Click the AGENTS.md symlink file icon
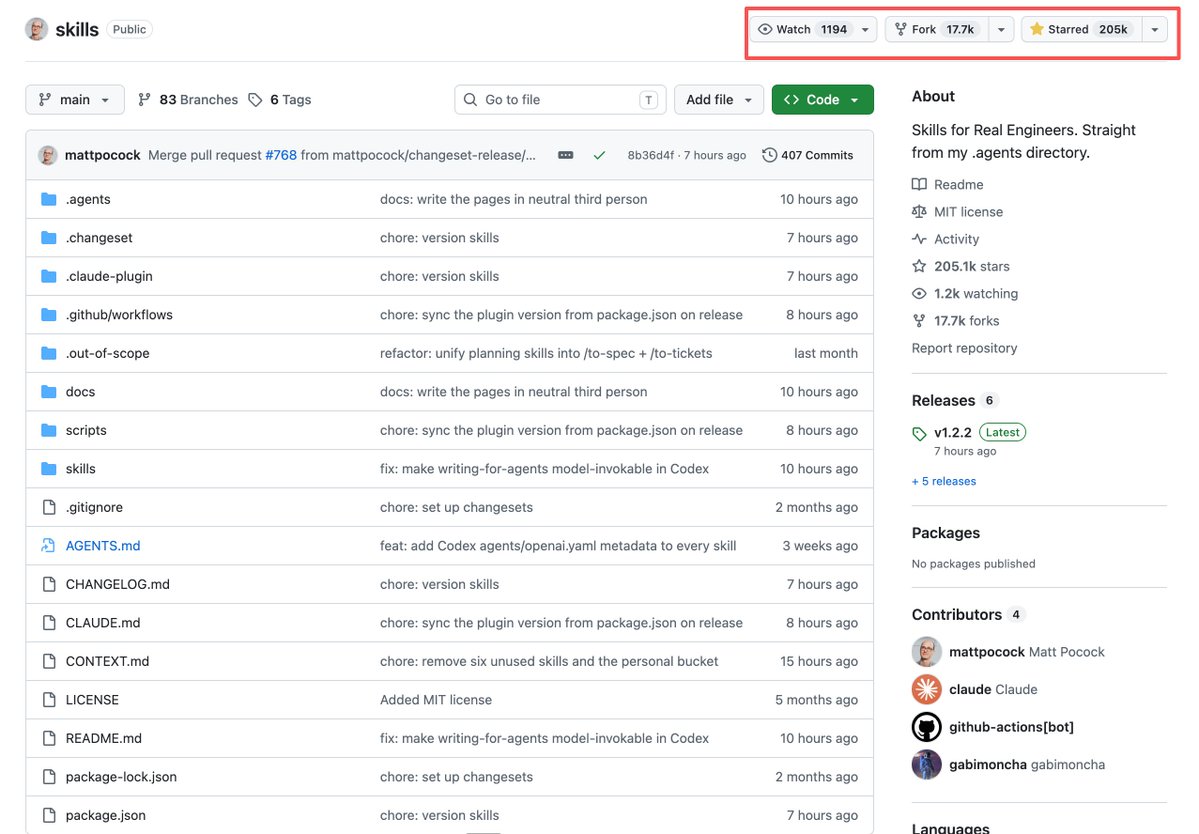The image size is (1199, 834). (x=48, y=545)
